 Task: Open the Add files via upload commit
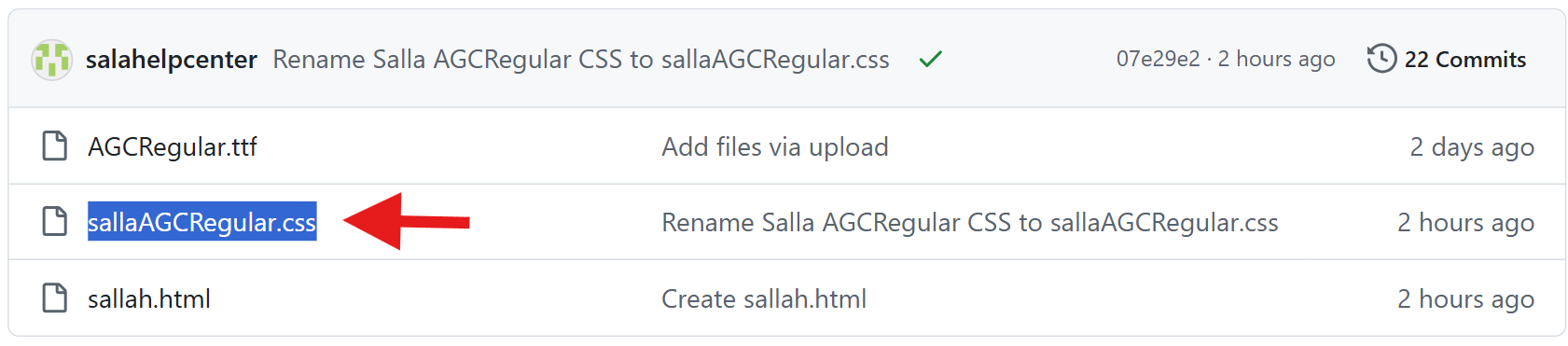(x=775, y=147)
